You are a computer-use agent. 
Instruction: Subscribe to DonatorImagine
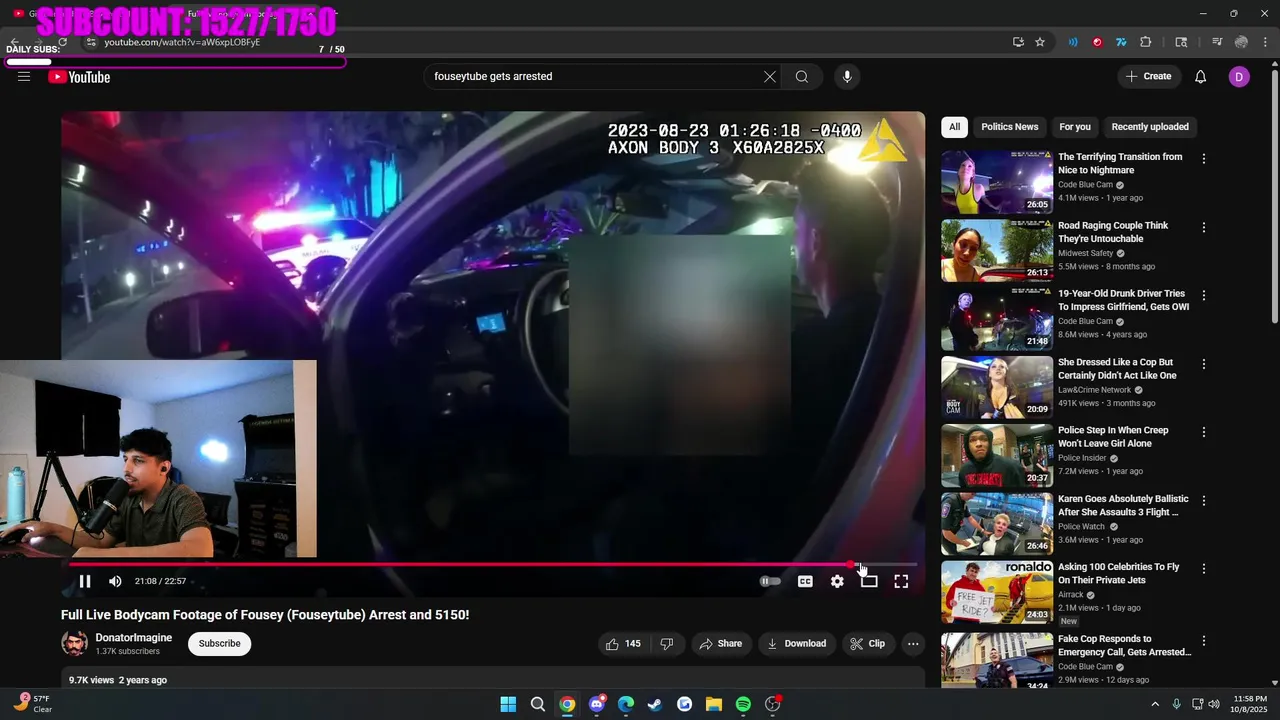[x=219, y=644]
